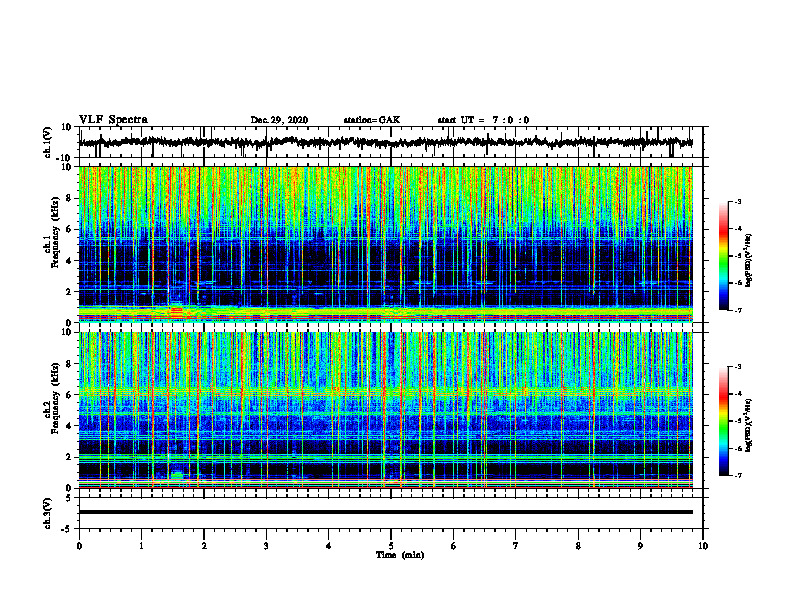792x612 pixels.
Task: Click the "8" kHz tick on ch.1 spectrogram axis
Action: (70, 198)
